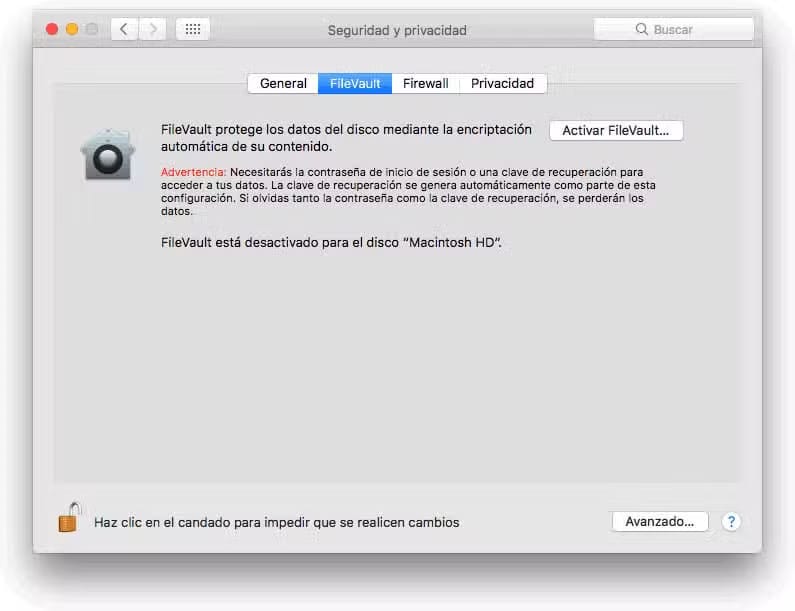Click the FileVault house safe icon

point(108,155)
